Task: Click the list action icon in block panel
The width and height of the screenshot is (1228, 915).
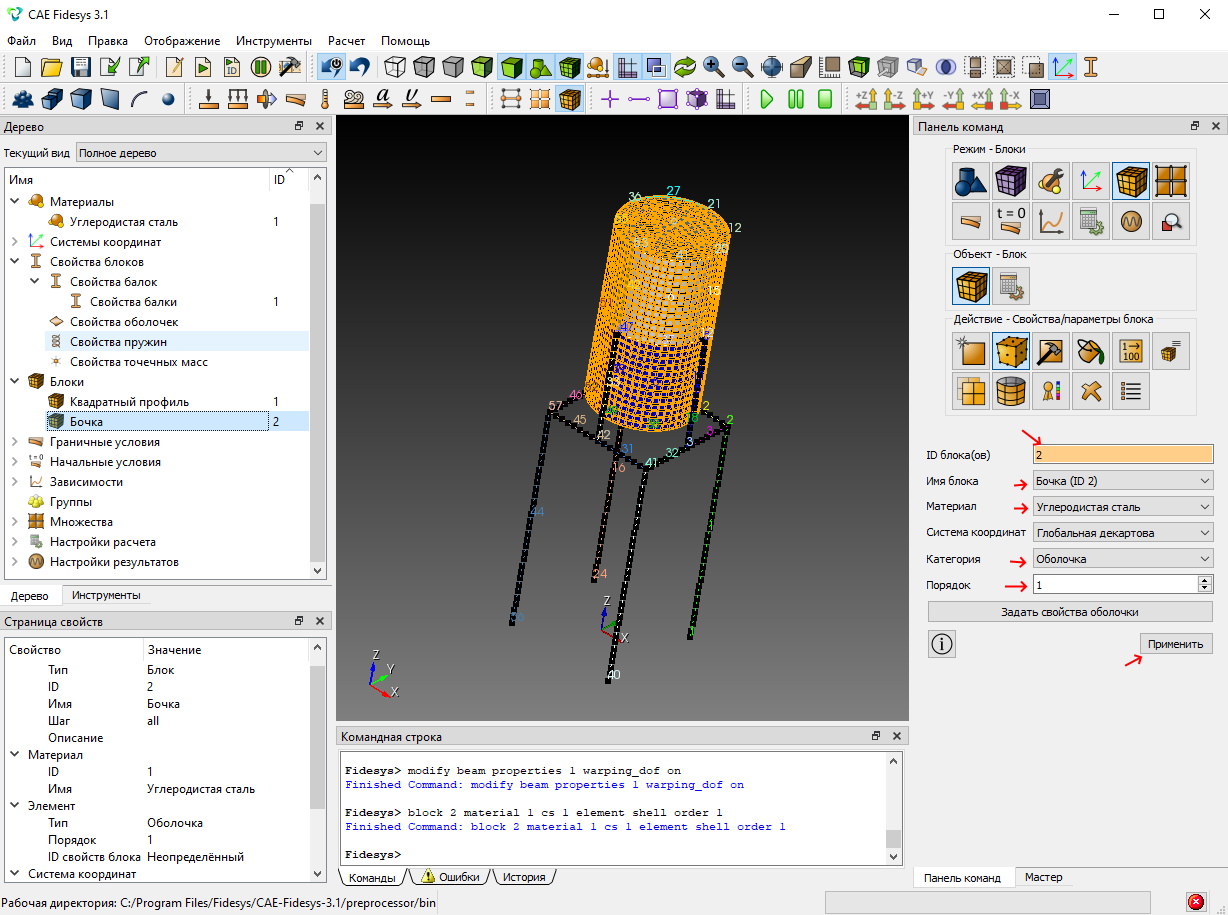Action: [x=1131, y=391]
